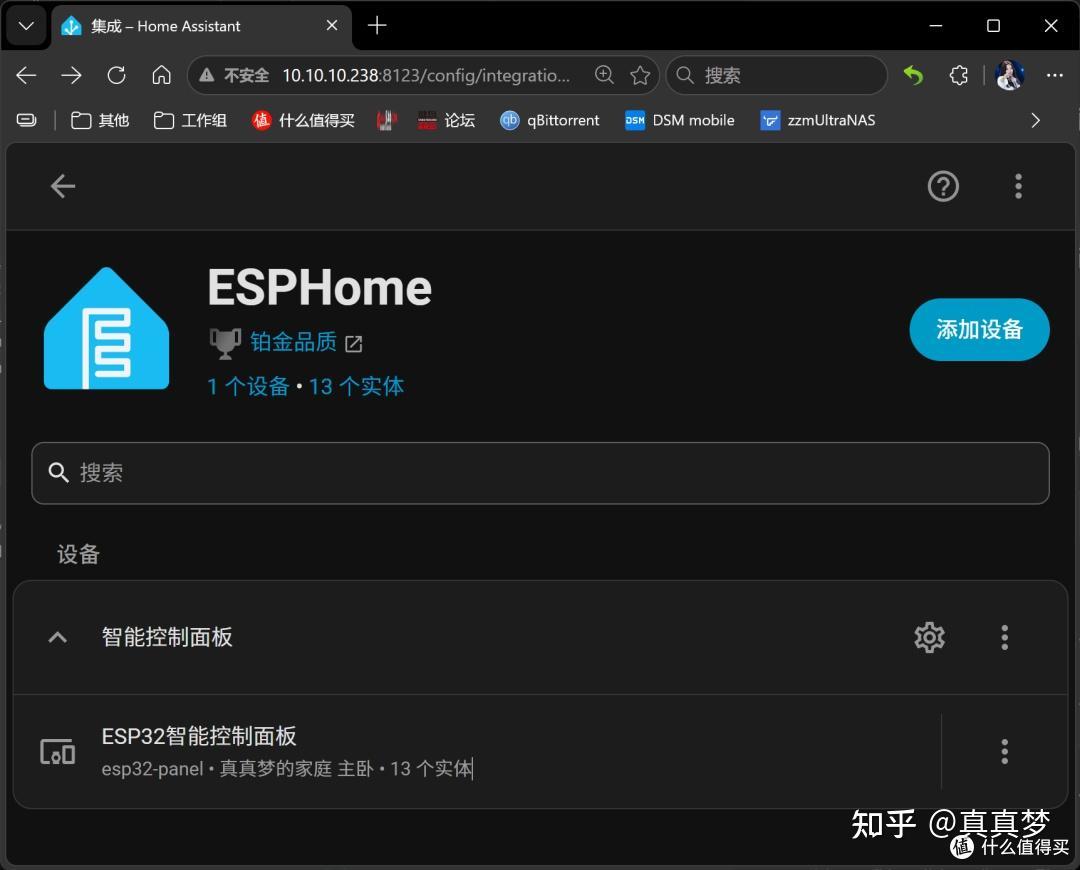Screen dimensions: 1080x870
Task: Open the tab list dropdown
Action: (26, 26)
